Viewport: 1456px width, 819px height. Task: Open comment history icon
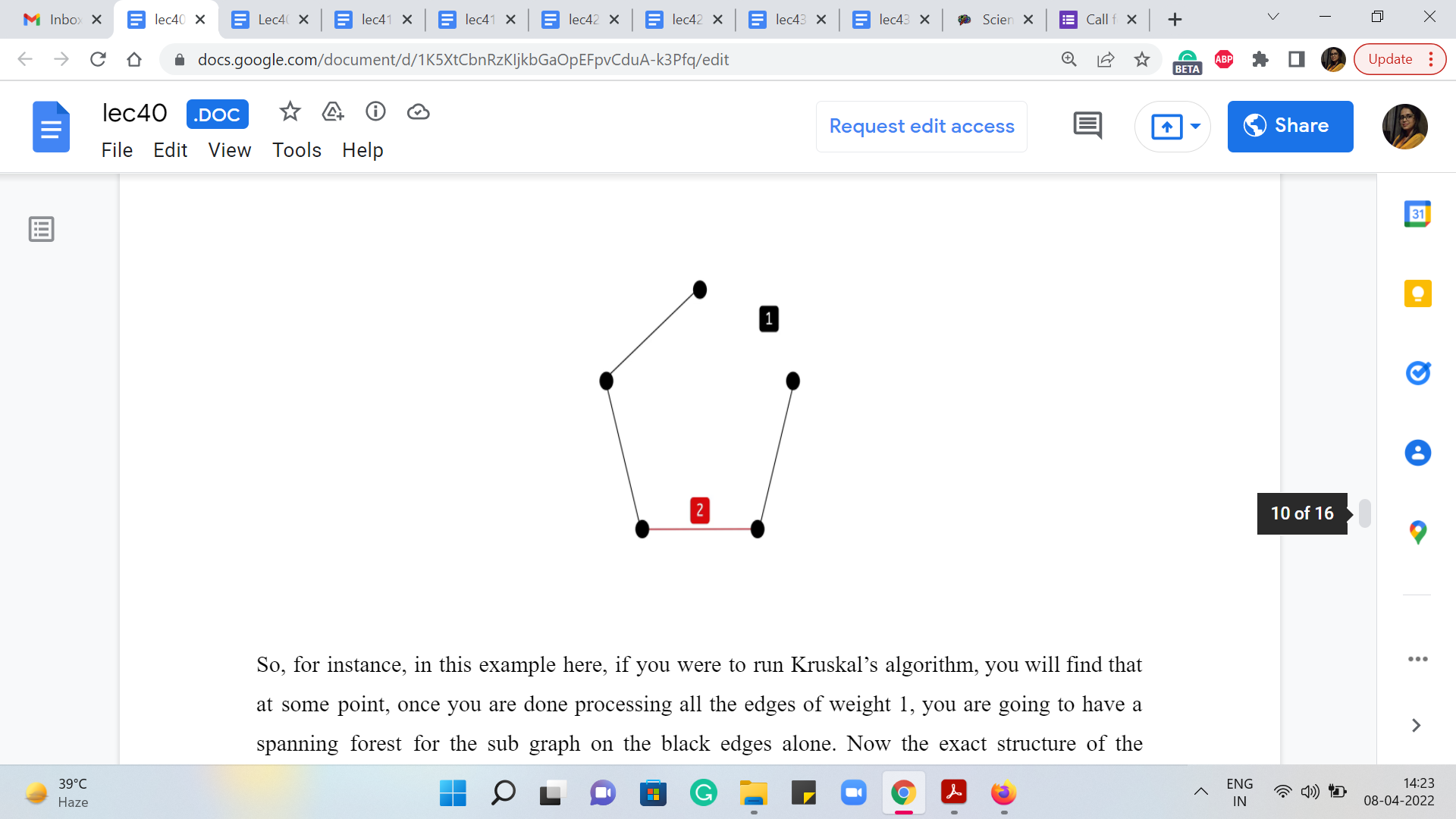[x=1087, y=126]
